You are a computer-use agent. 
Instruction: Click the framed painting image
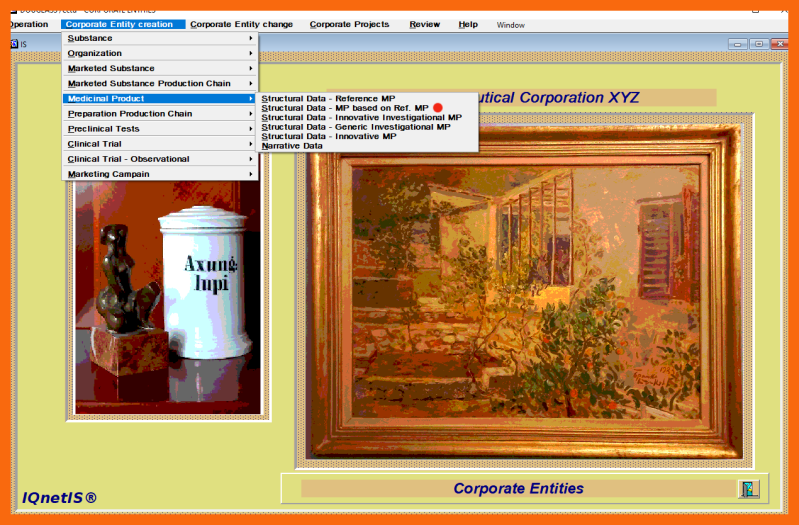pos(524,291)
